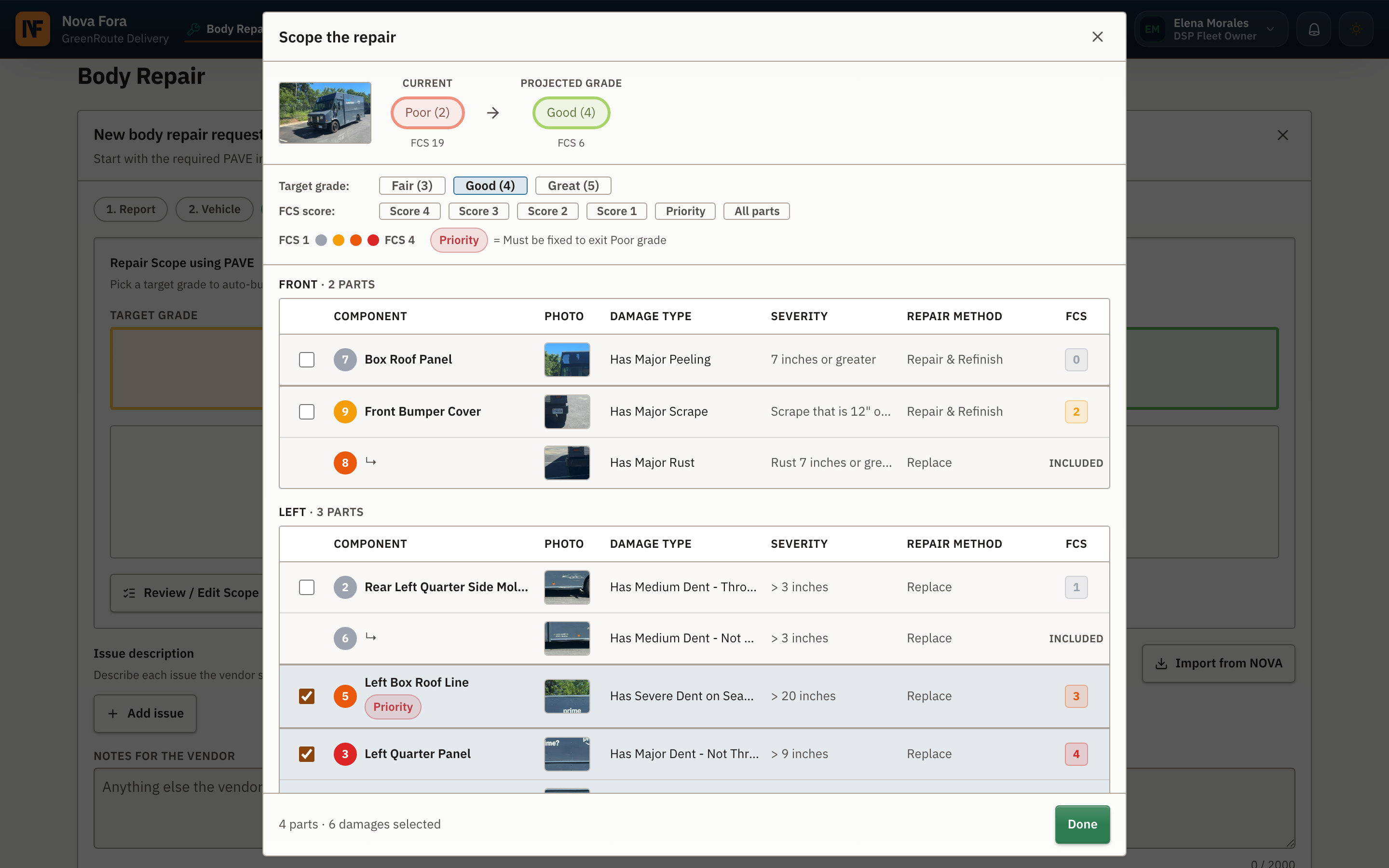Filter by FCS Score 2
The height and width of the screenshot is (868, 1389).
[547, 211]
